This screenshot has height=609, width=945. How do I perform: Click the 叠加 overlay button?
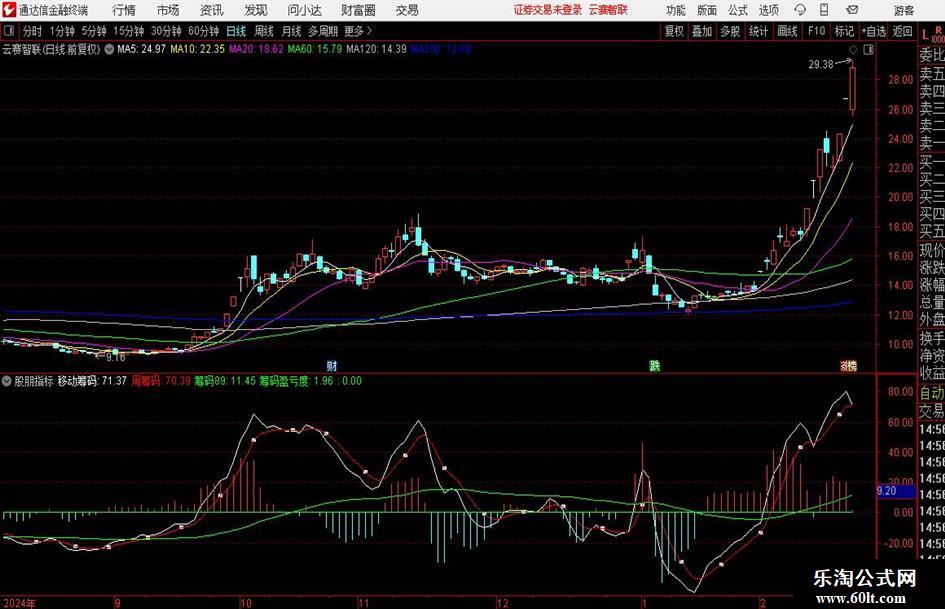702,31
